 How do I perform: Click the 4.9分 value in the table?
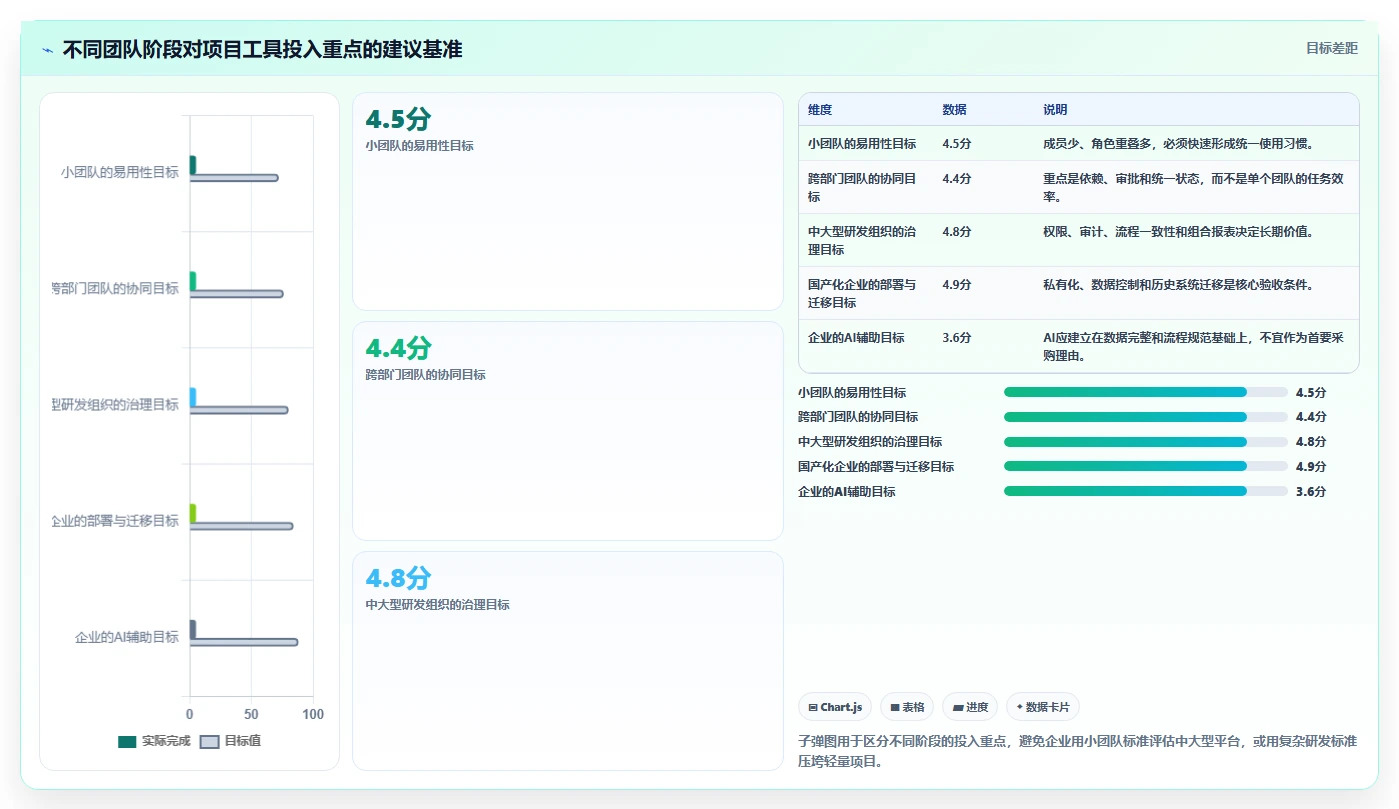click(x=957, y=285)
